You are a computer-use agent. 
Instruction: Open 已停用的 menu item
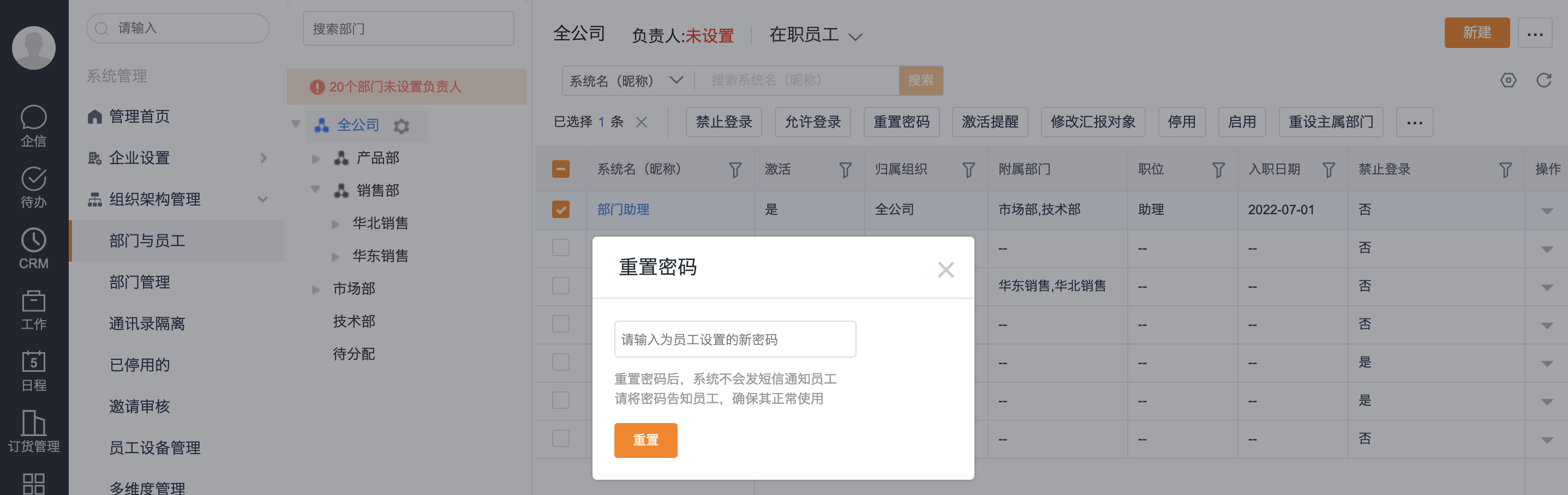(139, 365)
